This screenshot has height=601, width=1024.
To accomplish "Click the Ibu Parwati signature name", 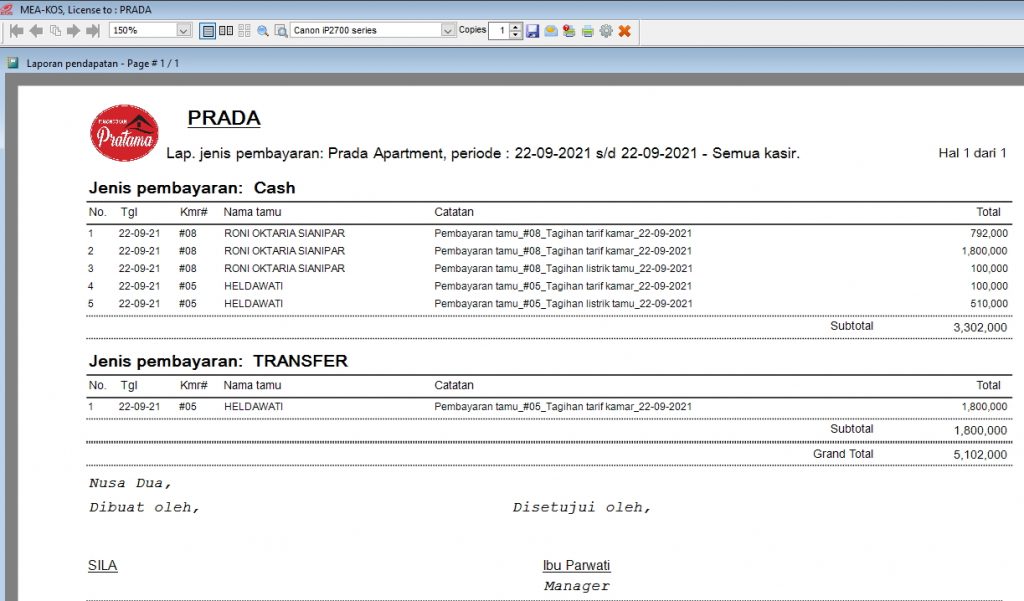I will pyautogui.click(x=576, y=566).
